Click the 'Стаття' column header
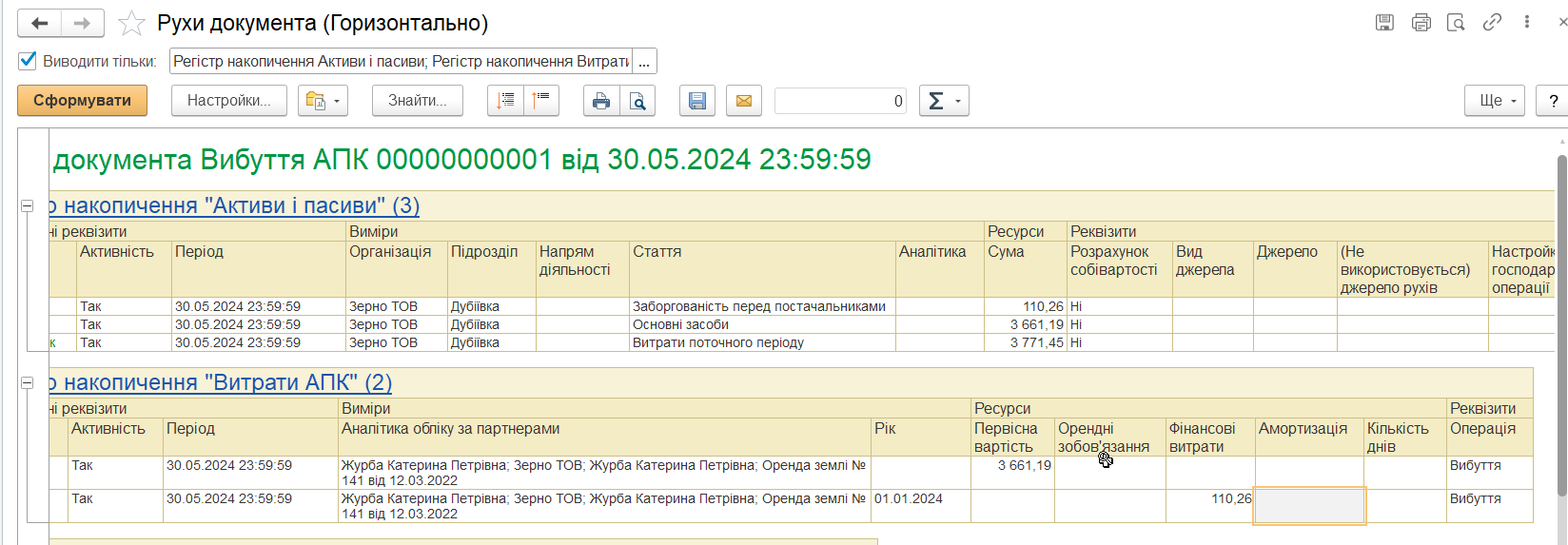1568x545 pixels. (x=763, y=269)
